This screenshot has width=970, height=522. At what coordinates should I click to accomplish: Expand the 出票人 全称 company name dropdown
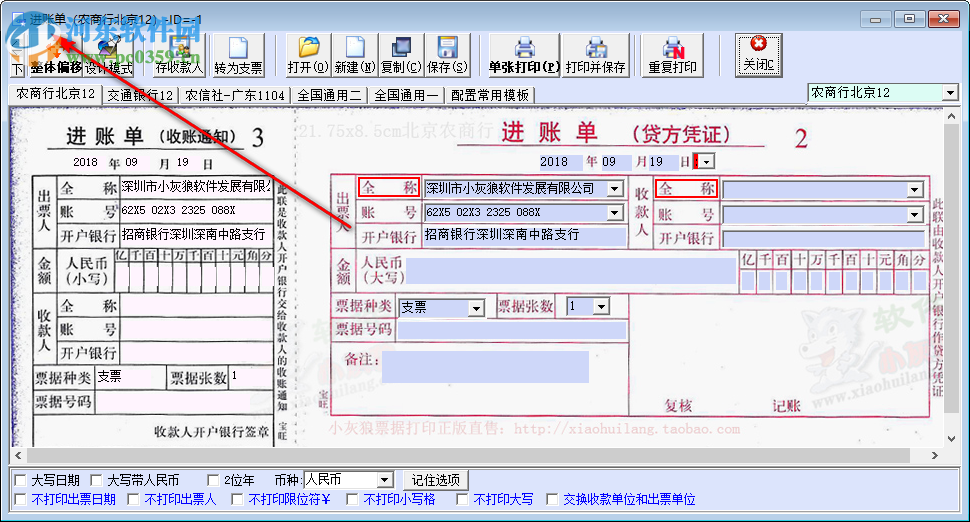click(x=615, y=189)
